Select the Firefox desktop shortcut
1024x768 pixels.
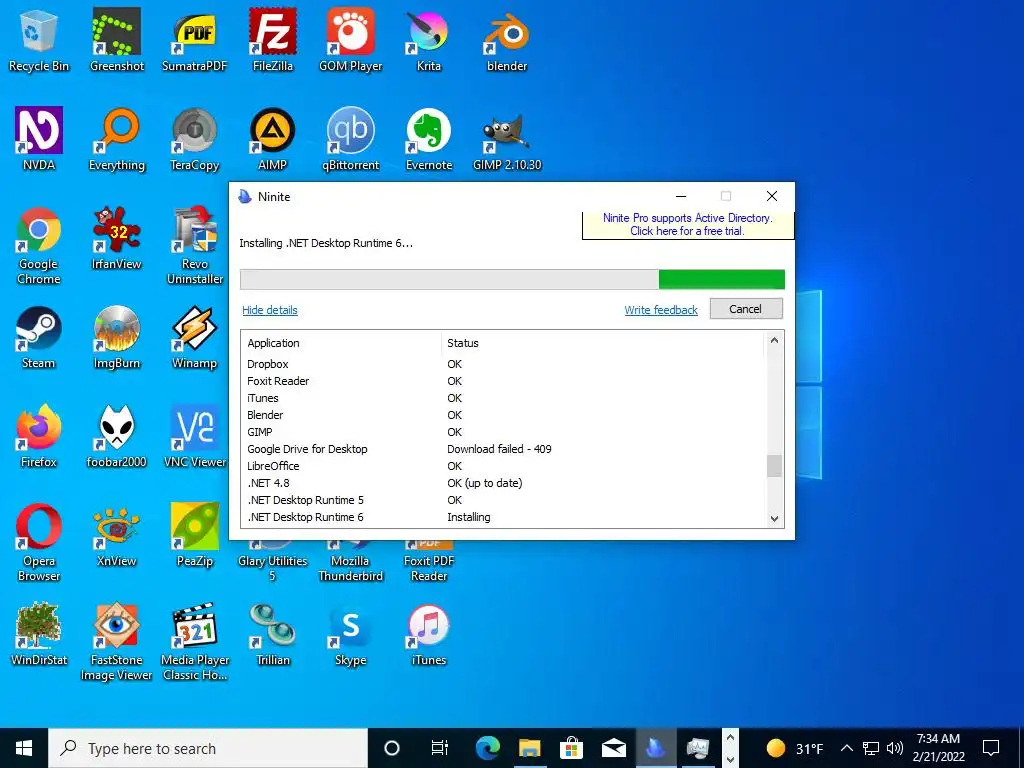coord(39,436)
